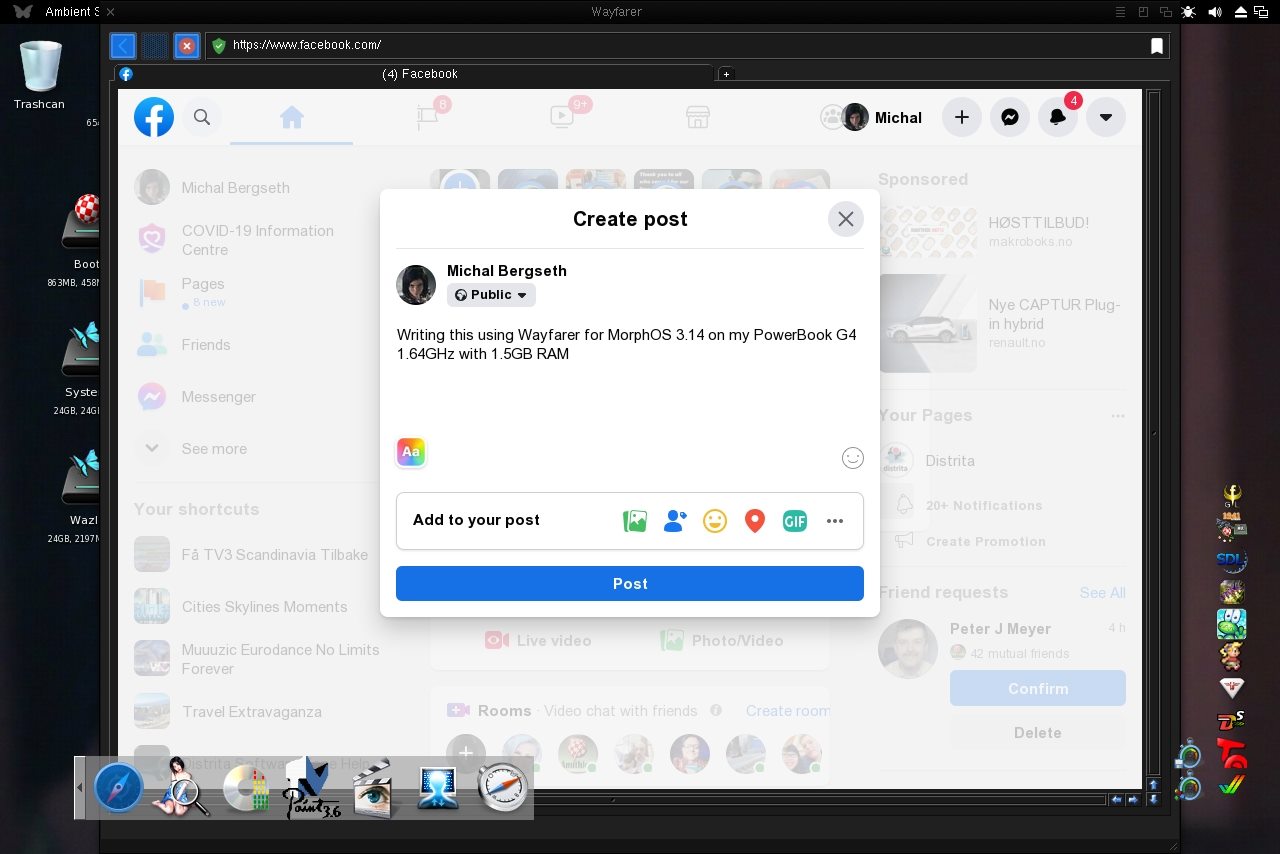This screenshot has height=854, width=1280.
Task: Click the Wayfarer back navigation button
Action: tap(122, 45)
